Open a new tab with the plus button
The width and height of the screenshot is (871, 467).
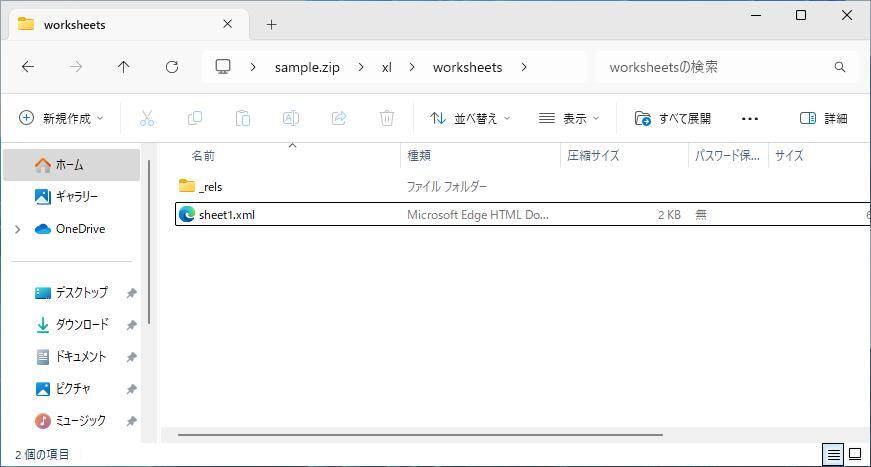click(x=271, y=24)
